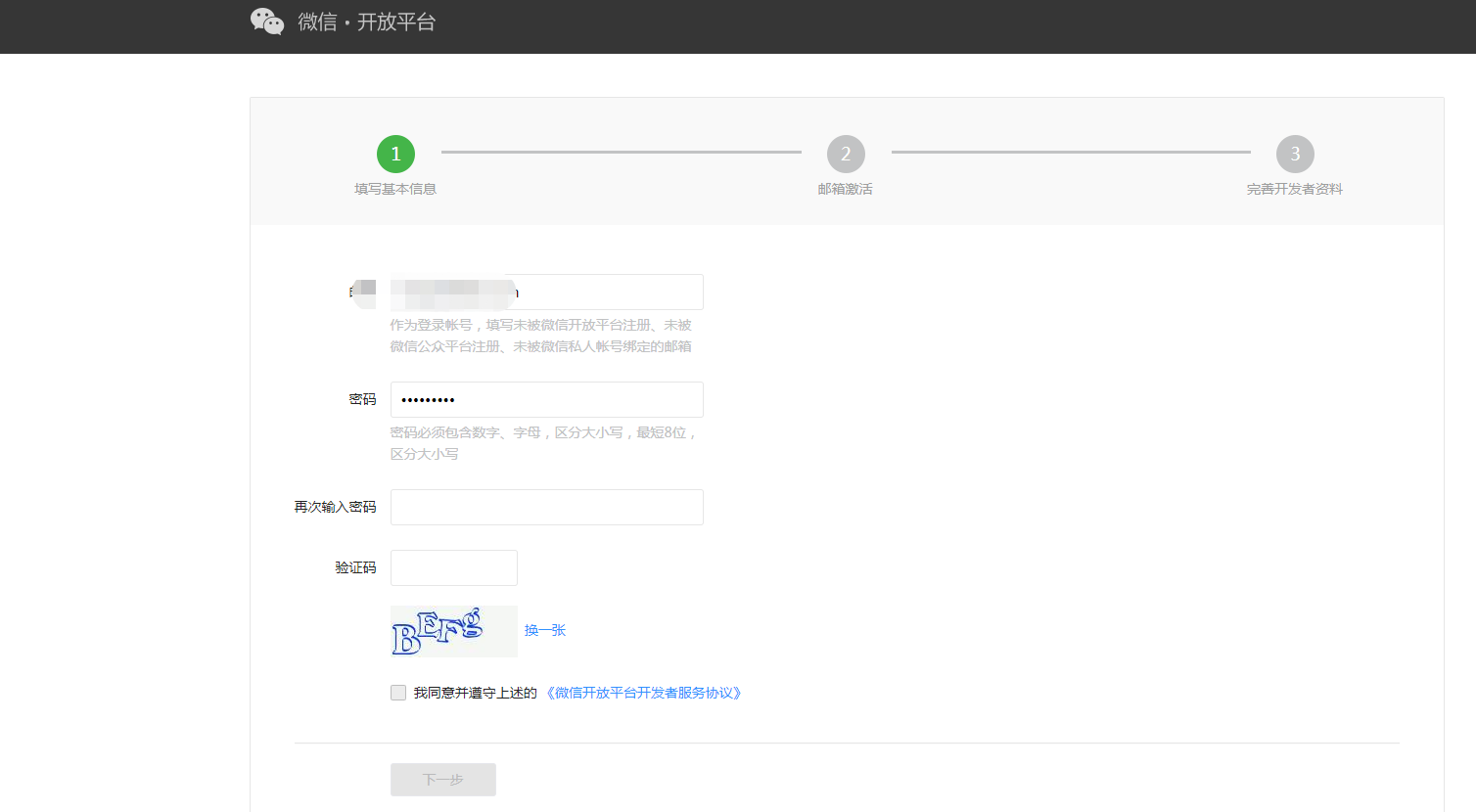Click the 填写基本信息 step label
Screen dimensions: 1476x812
coord(395,189)
